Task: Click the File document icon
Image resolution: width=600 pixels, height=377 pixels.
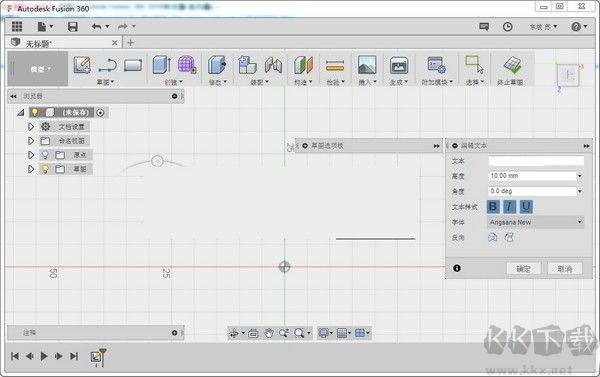Action: click(x=42, y=26)
